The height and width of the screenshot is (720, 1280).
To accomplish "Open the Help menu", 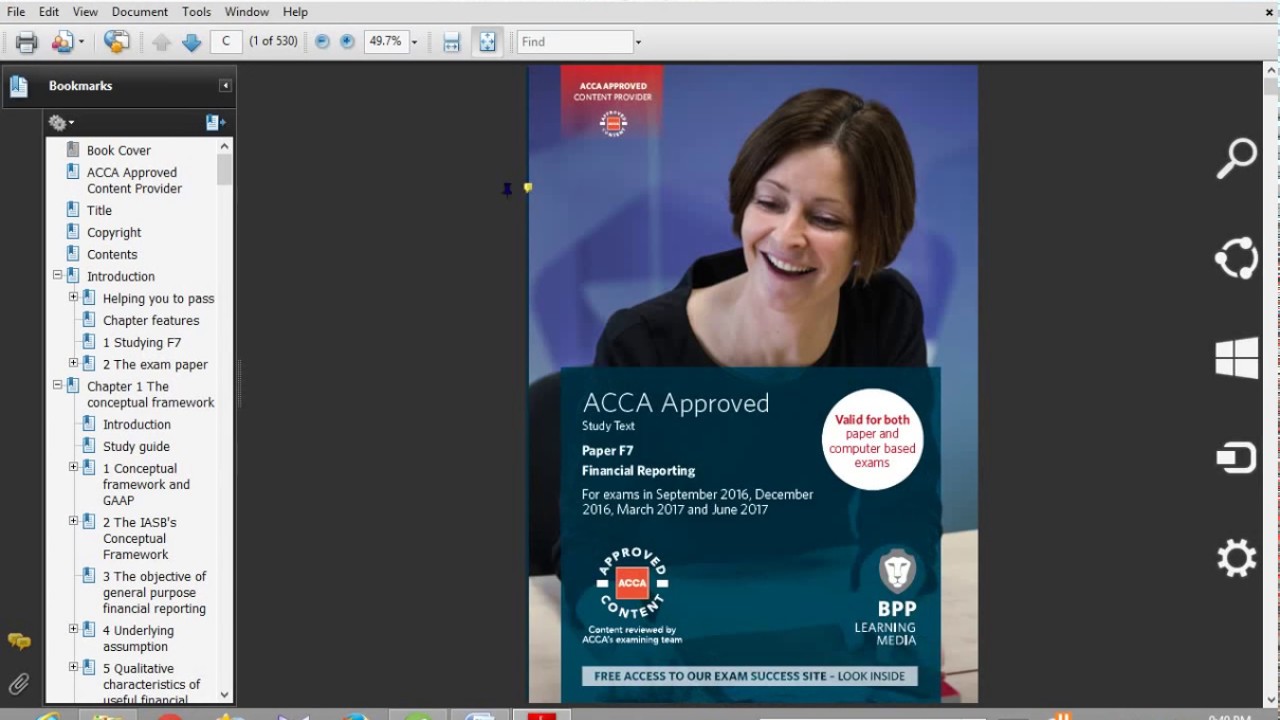I will pos(295,12).
